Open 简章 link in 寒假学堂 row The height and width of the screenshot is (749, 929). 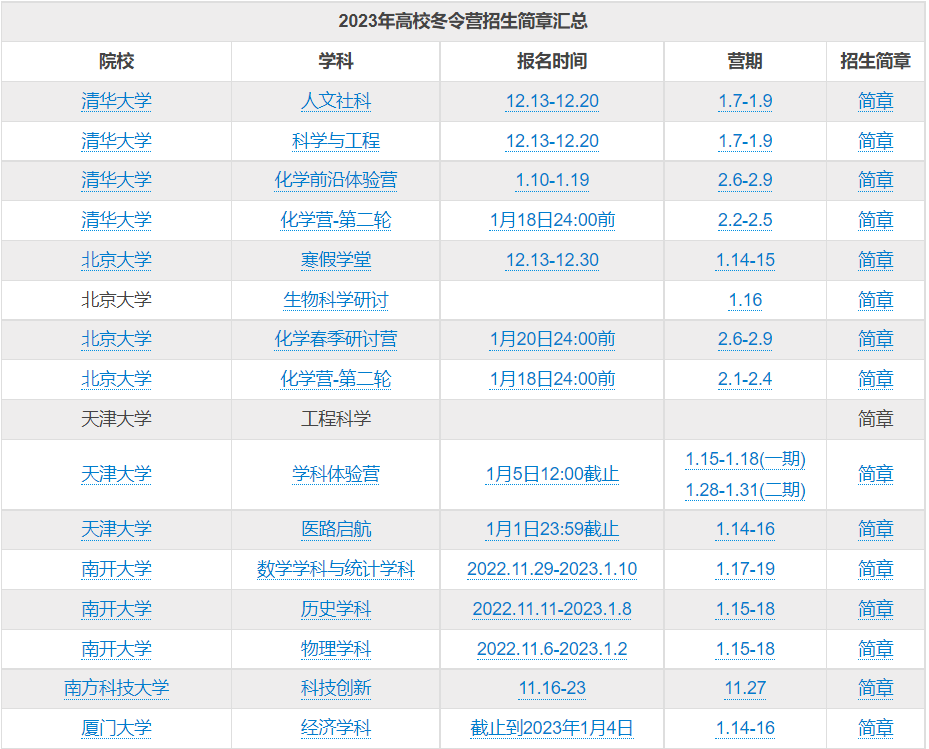(x=875, y=260)
